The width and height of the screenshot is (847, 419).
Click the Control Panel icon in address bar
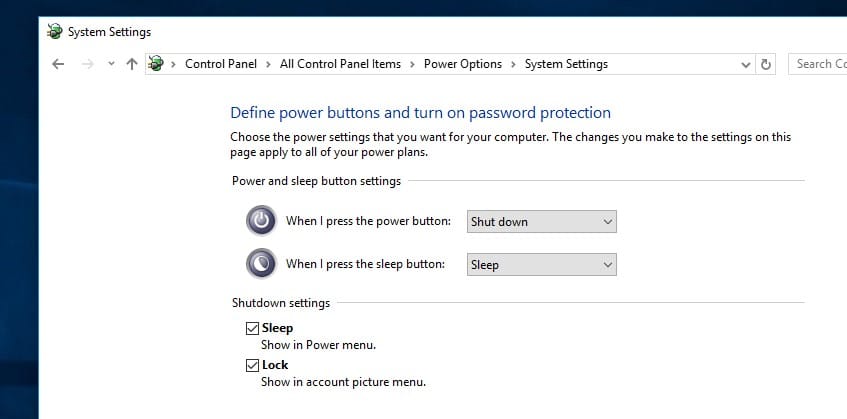pyautogui.click(x=155, y=64)
